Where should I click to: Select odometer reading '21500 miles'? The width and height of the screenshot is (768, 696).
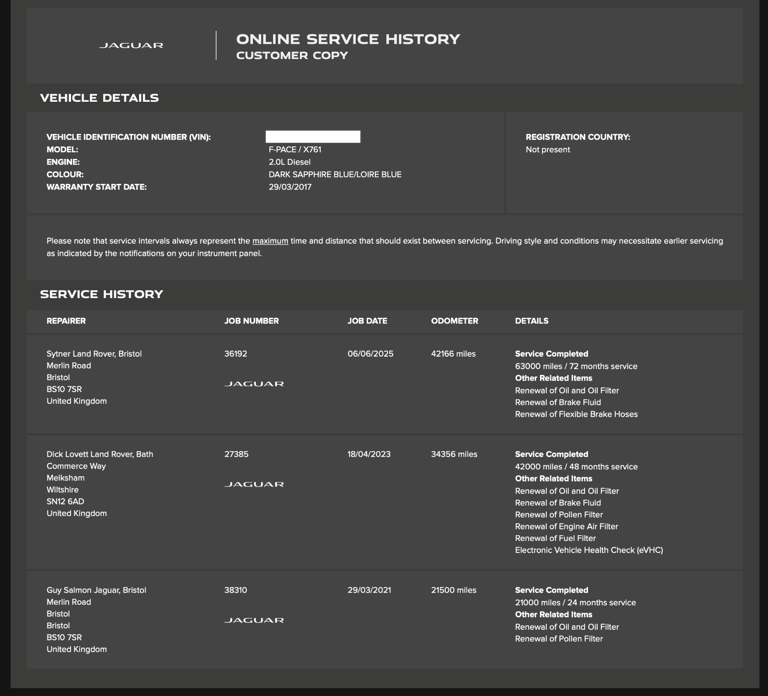pyautogui.click(x=454, y=590)
